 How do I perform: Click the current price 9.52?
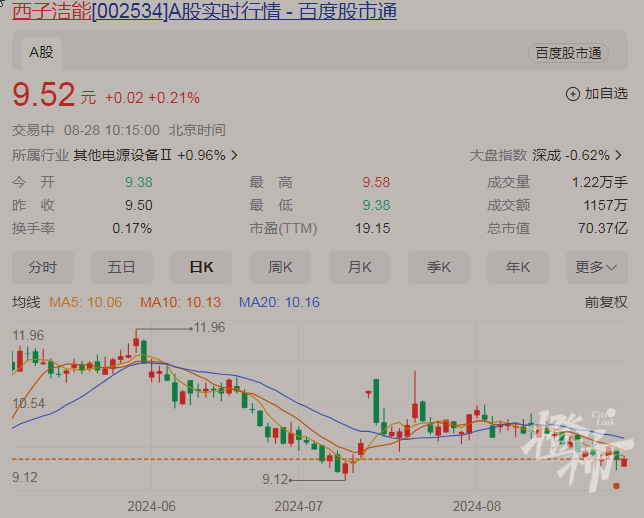44,95
